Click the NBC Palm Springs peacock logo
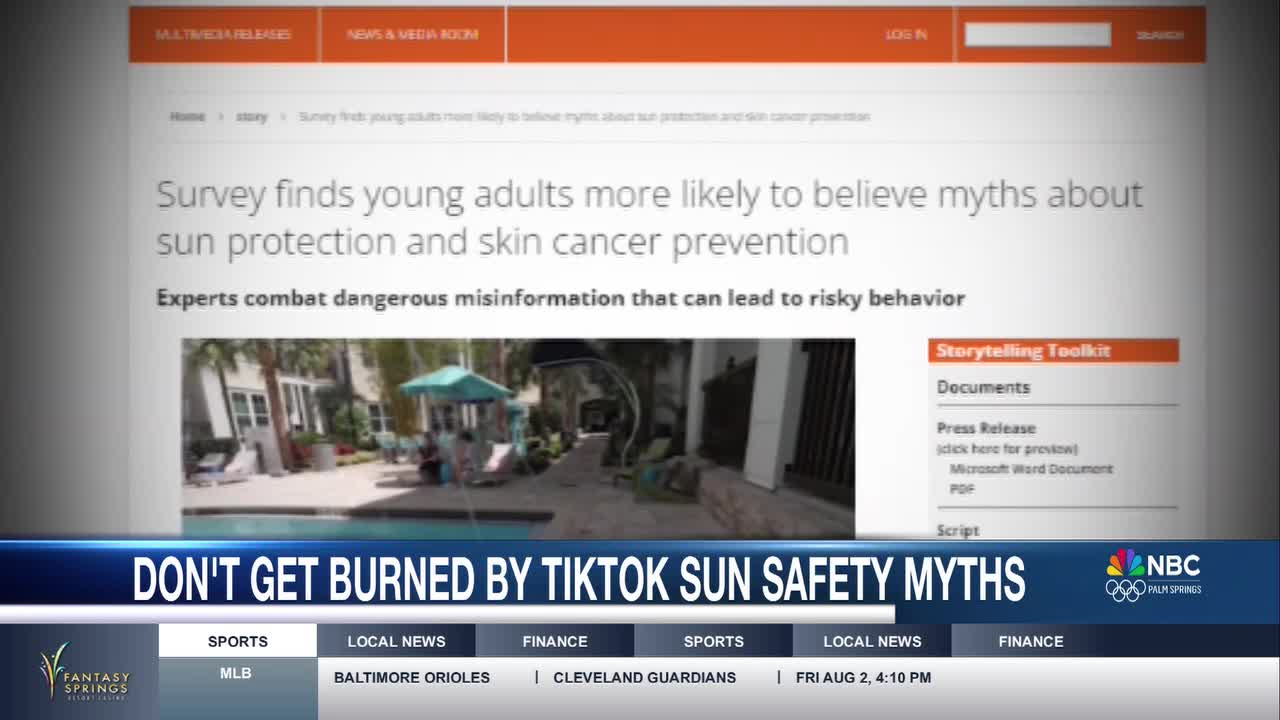The height and width of the screenshot is (720, 1280). 1153,575
